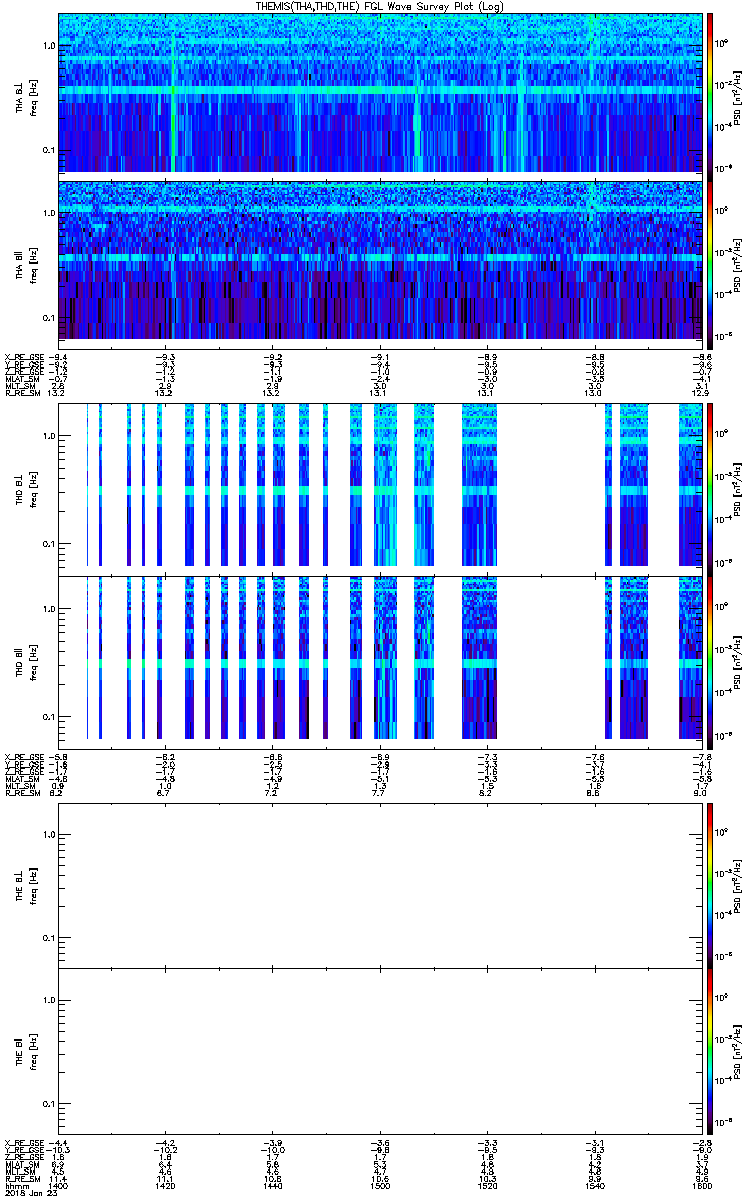Click the empty THE B⊥ panel

coord(380,884)
